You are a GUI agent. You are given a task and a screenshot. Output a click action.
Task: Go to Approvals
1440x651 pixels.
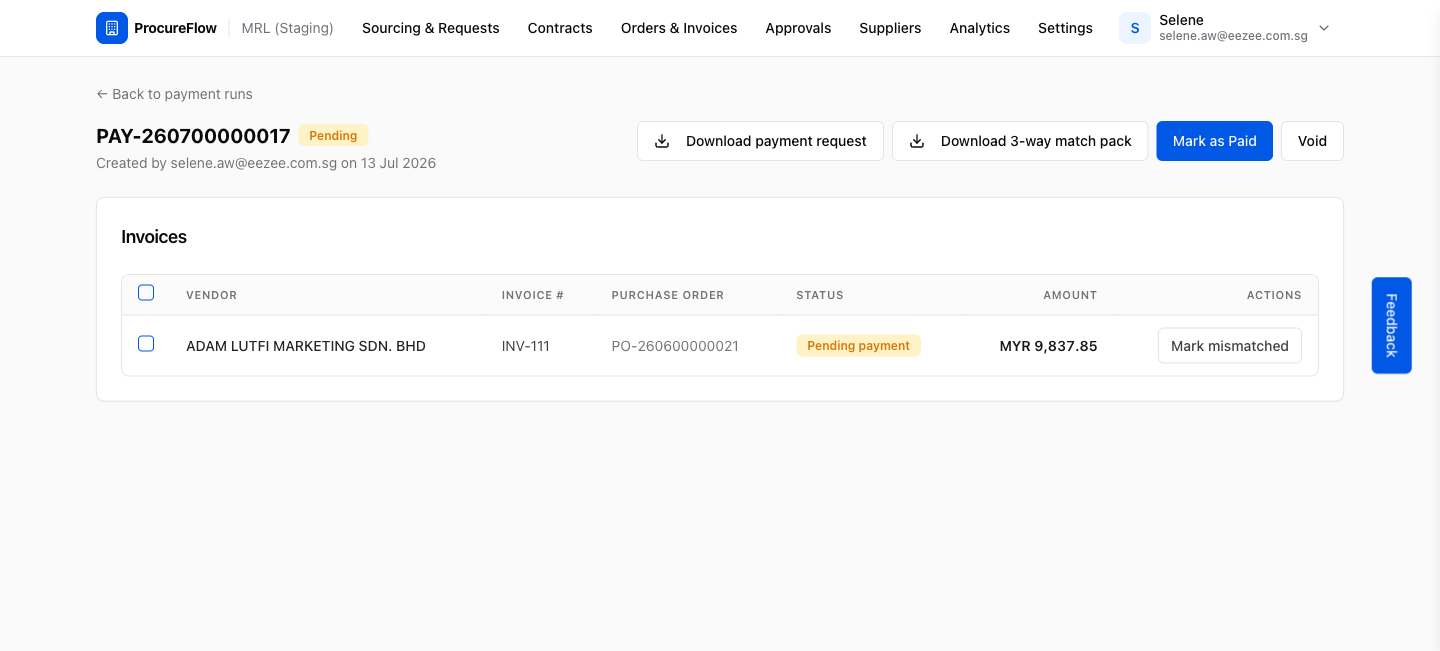(x=798, y=28)
